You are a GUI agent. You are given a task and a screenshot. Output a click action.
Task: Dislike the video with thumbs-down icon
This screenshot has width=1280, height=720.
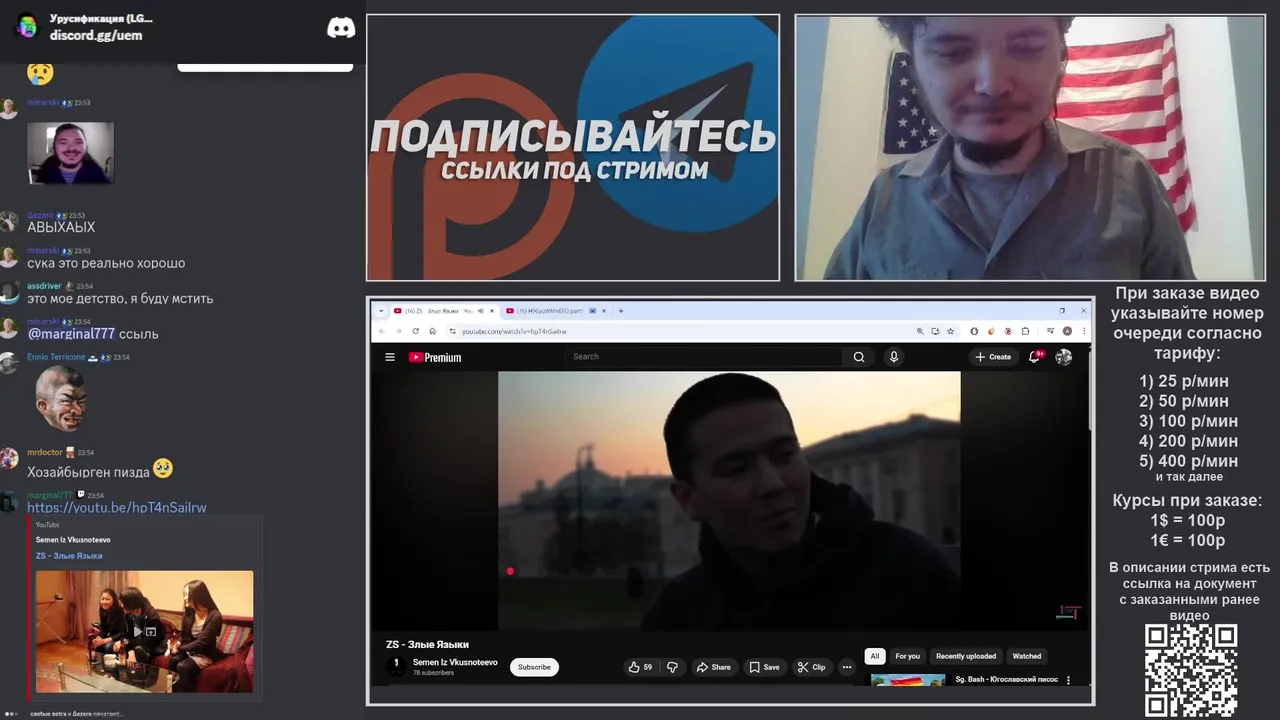point(672,667)
